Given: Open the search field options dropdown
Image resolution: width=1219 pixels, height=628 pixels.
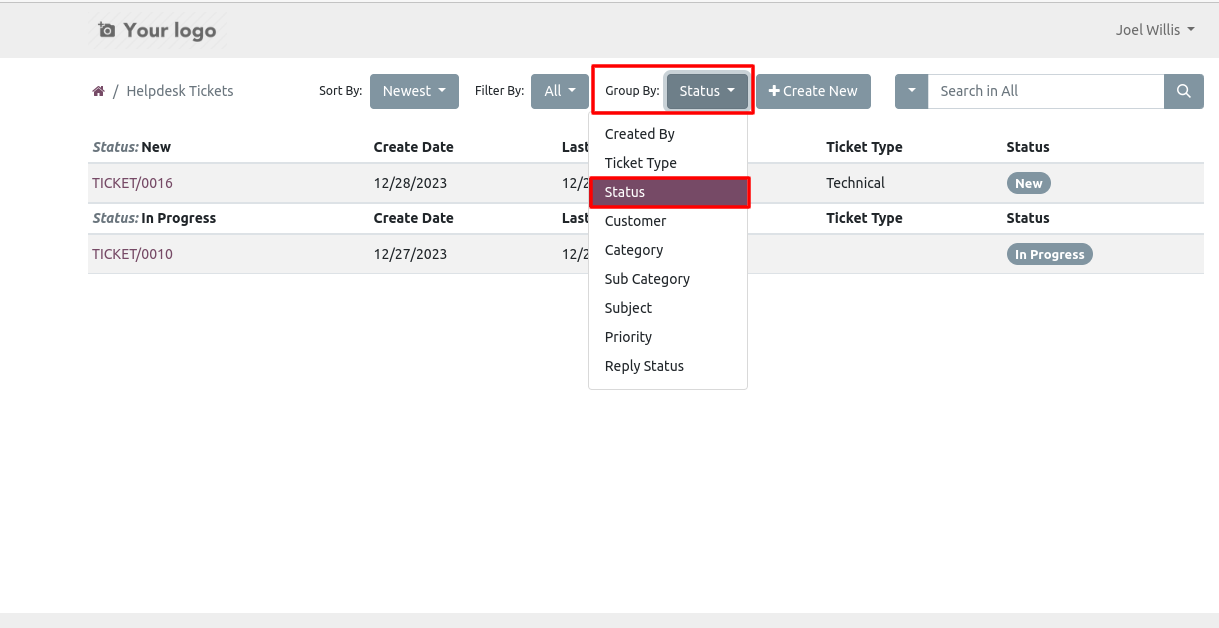Looking at the screenshot, I should click(912, 91).
